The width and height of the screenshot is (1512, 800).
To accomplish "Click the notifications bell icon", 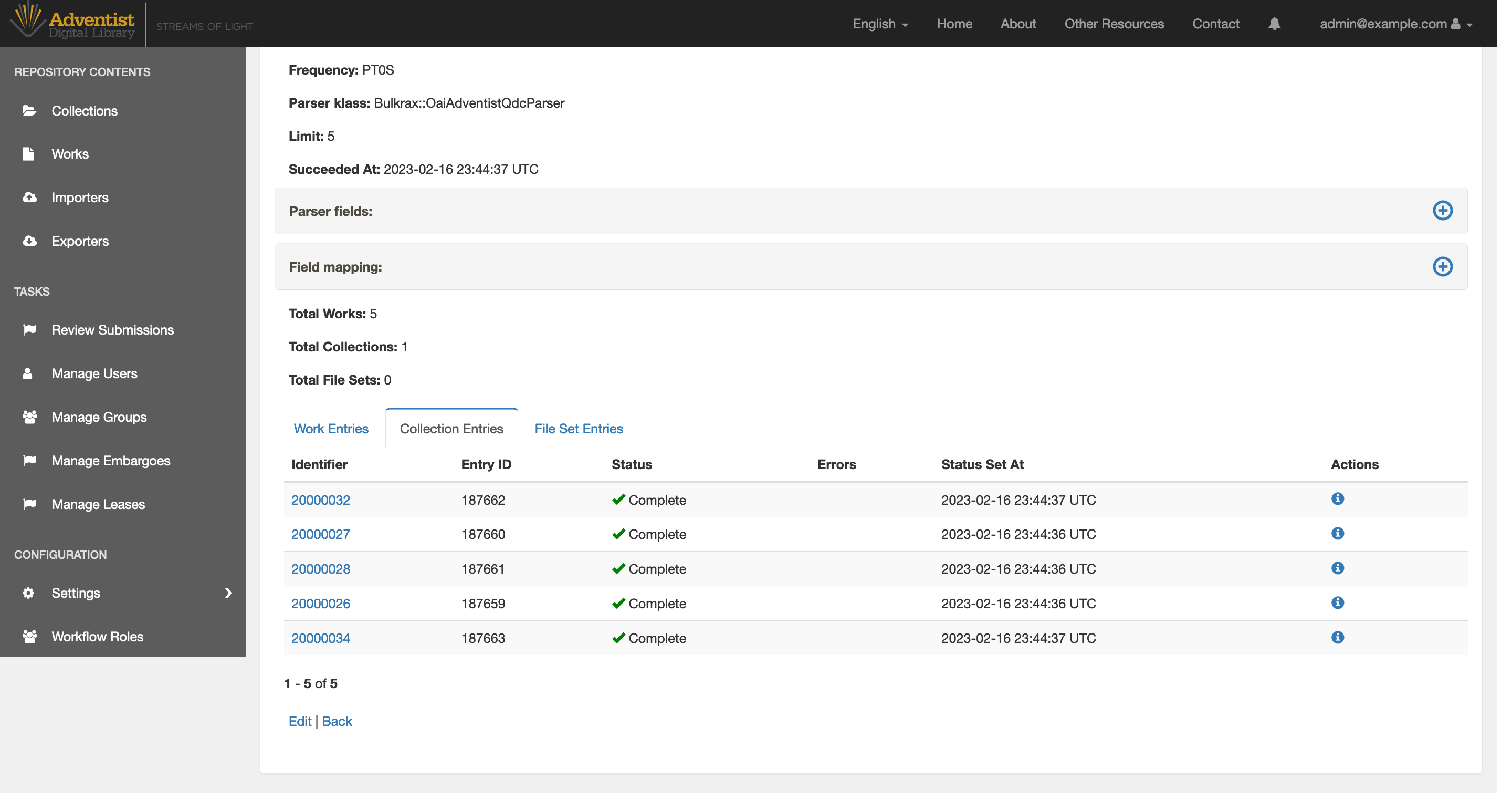I will [x=1274, y=24].
